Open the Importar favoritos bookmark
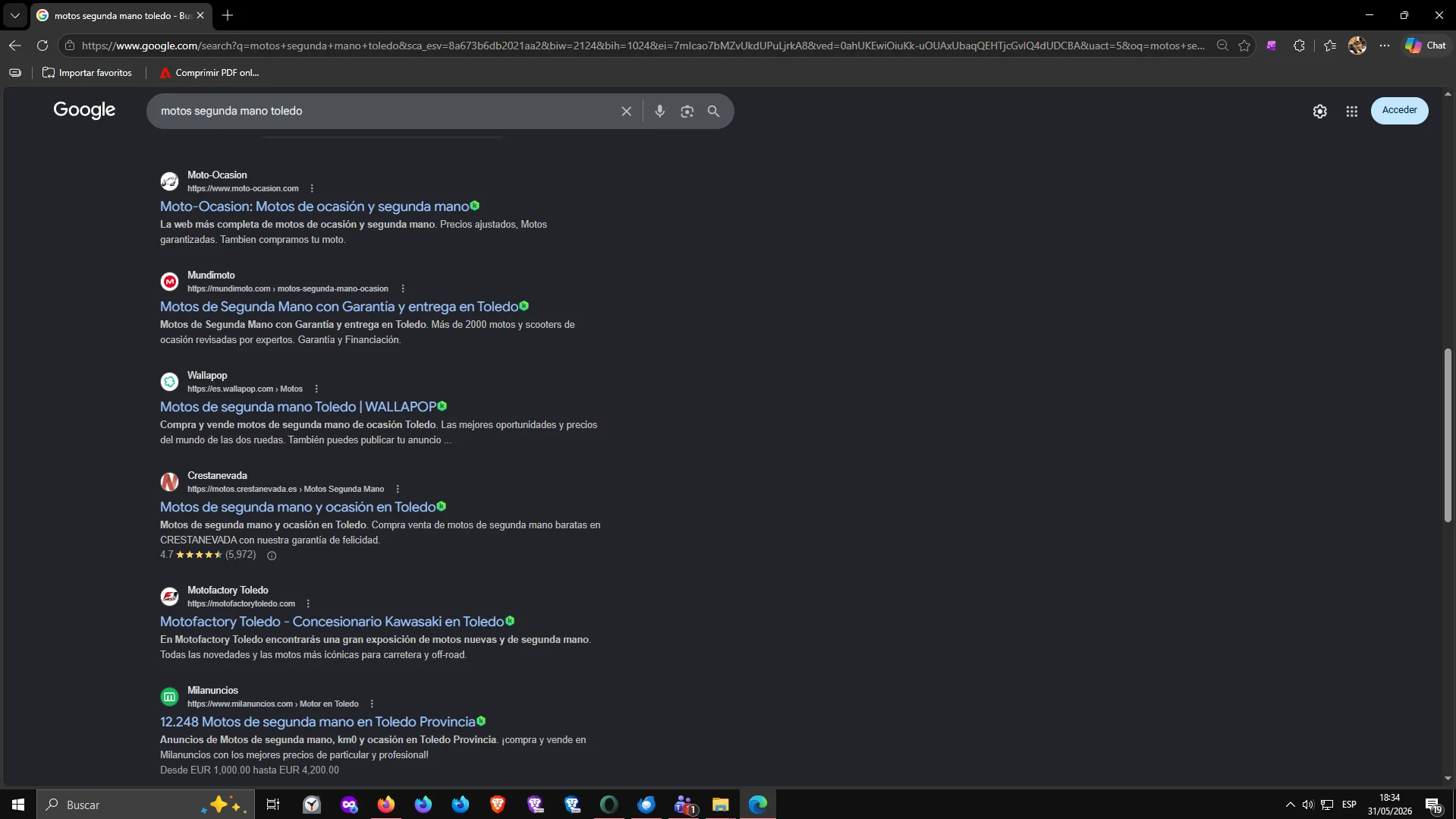The width and height of the screenshot is (1456, 819). pos(87,73)
